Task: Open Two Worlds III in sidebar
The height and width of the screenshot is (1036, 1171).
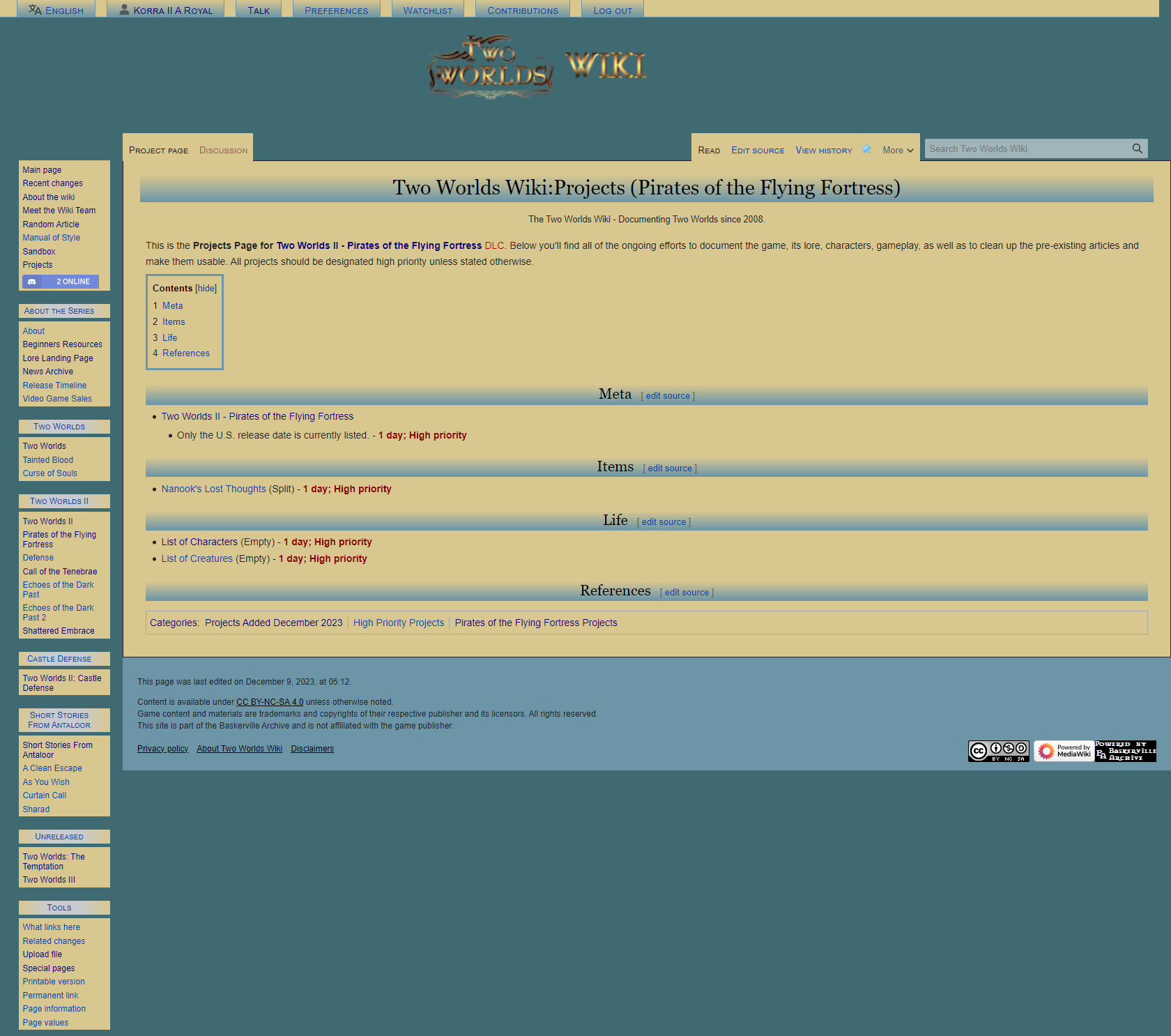Action: click(x=49, y=880)
